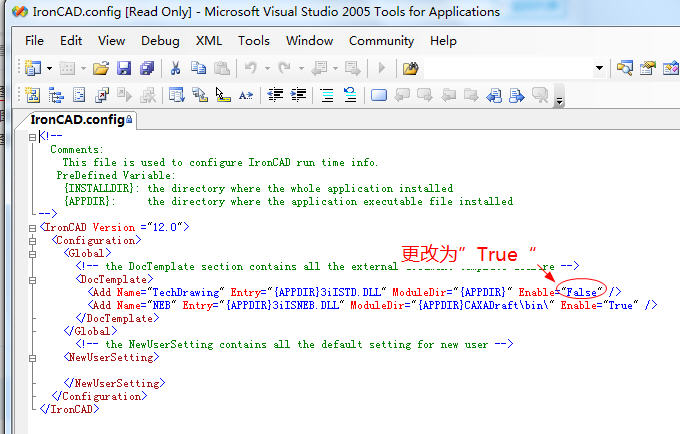Open the Undo history dropdown arrow
The image size is (680, 434).
267,69
